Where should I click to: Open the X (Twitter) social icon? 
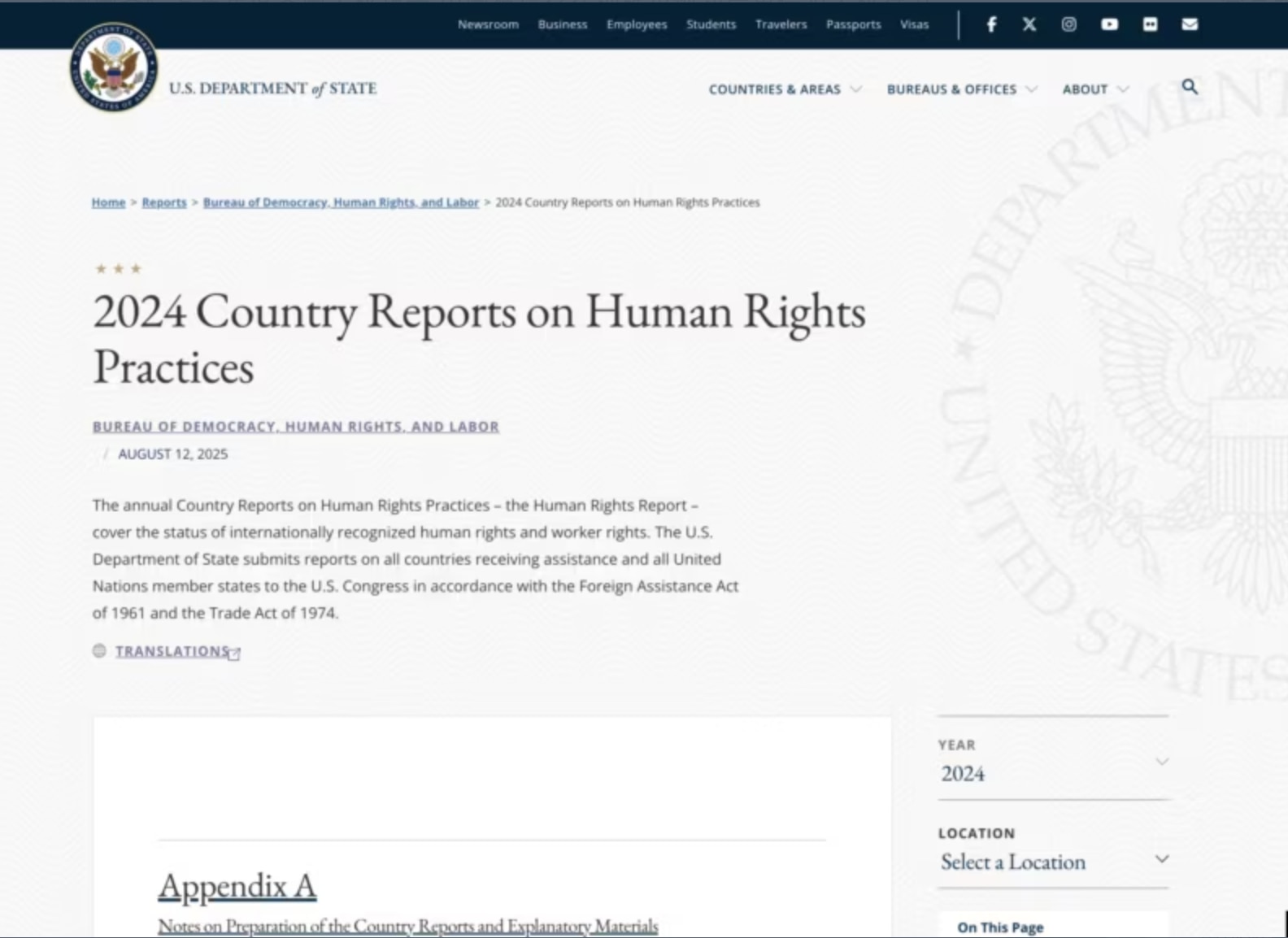(1029, 24)
